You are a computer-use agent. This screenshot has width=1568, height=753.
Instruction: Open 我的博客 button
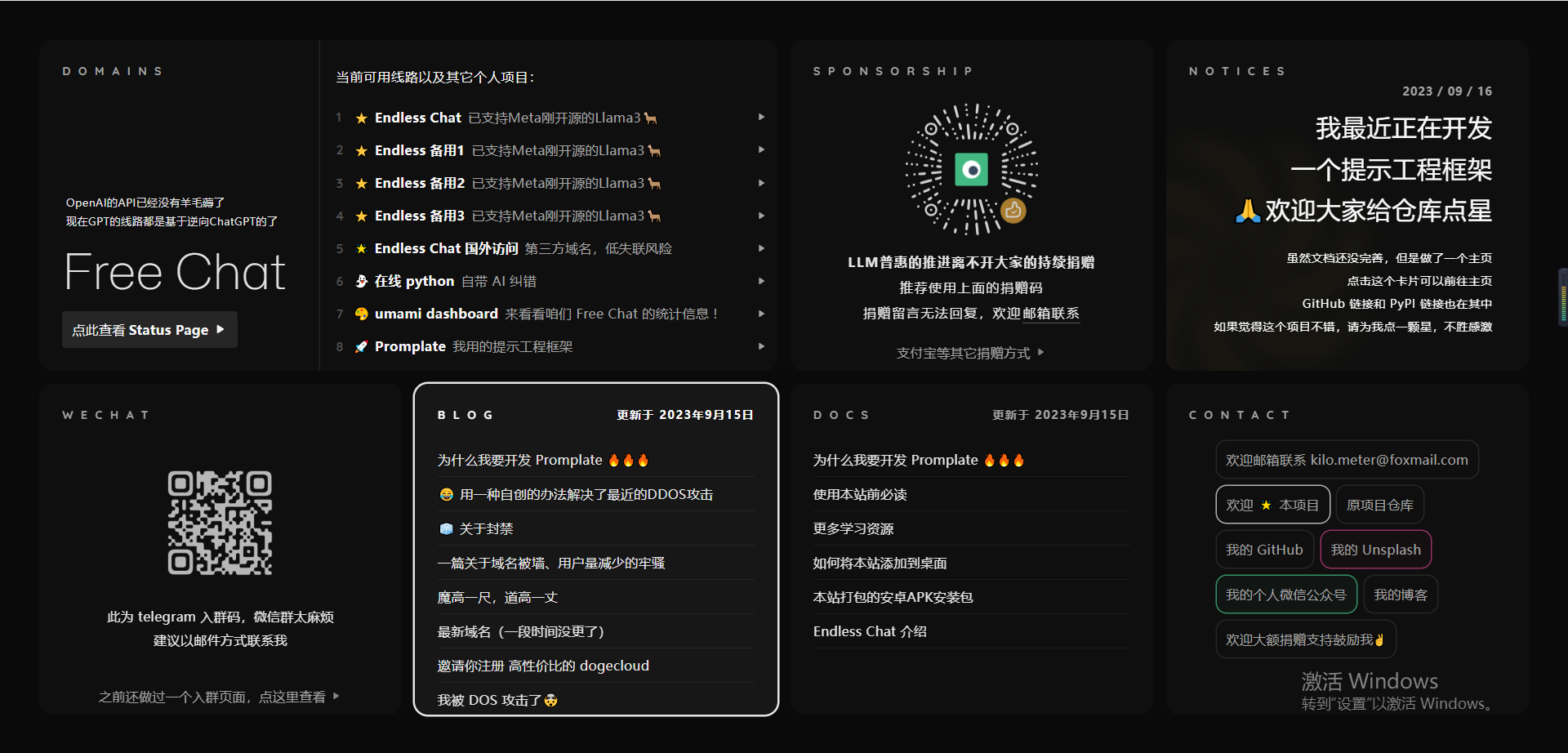1401,595
